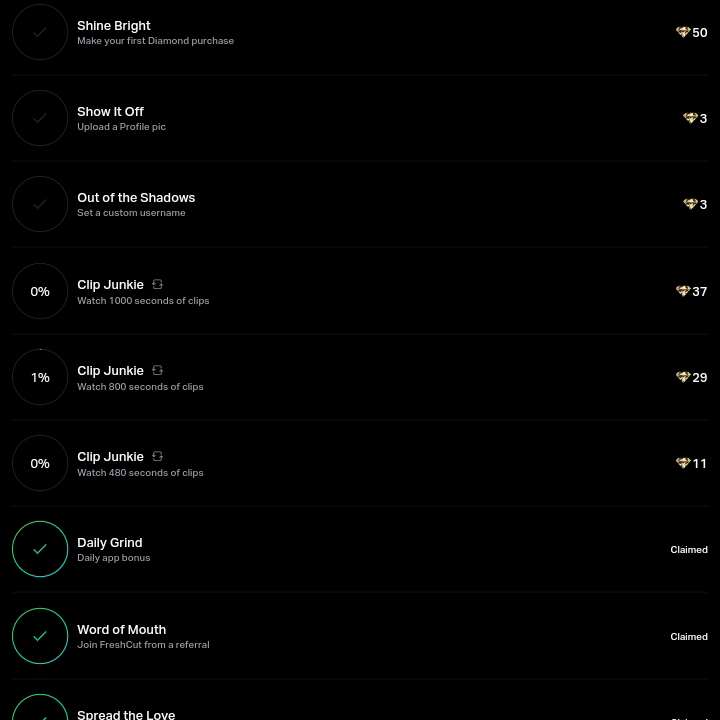
Task: Click the Show It Off checkmark circle
Action: pyautogui.click(x=40, y=118)
